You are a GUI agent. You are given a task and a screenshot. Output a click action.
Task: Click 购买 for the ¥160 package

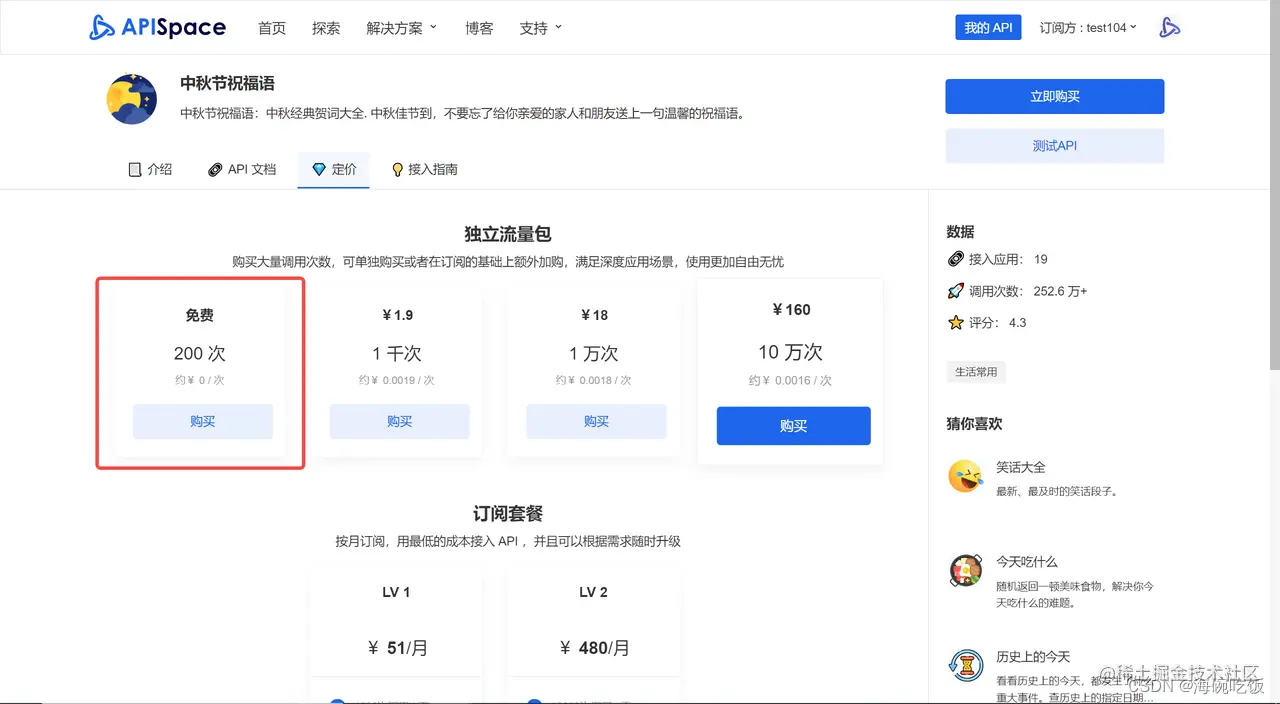tap(793, 426)
